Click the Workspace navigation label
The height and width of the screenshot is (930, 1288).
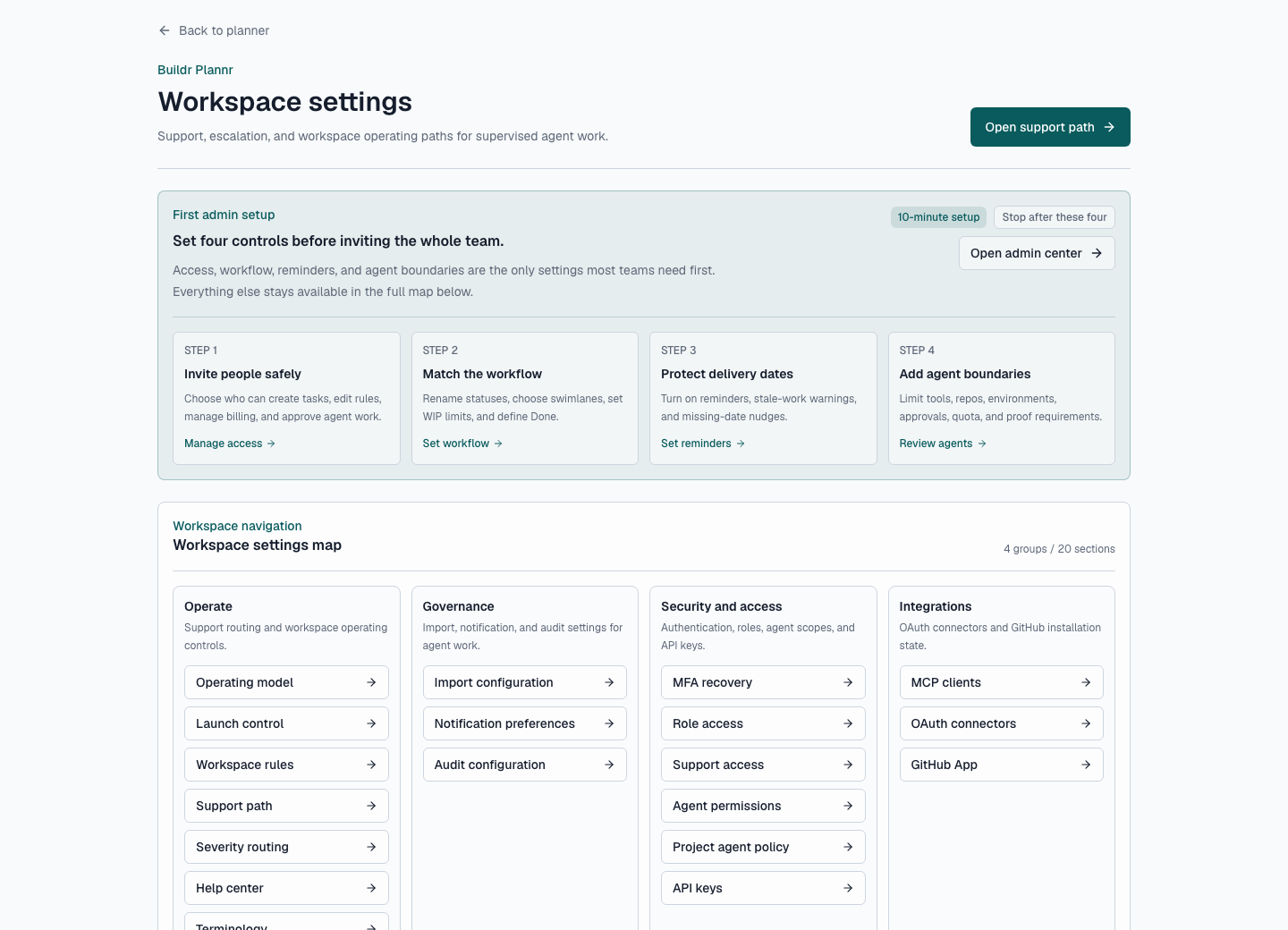(x=237, y=526)
